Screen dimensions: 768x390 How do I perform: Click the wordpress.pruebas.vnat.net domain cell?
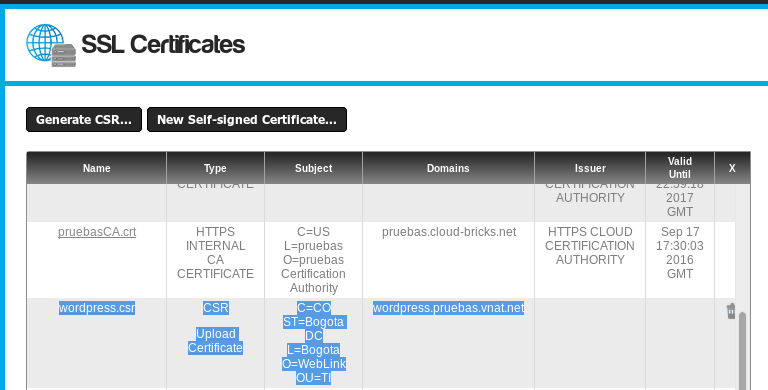pos(448,308)
